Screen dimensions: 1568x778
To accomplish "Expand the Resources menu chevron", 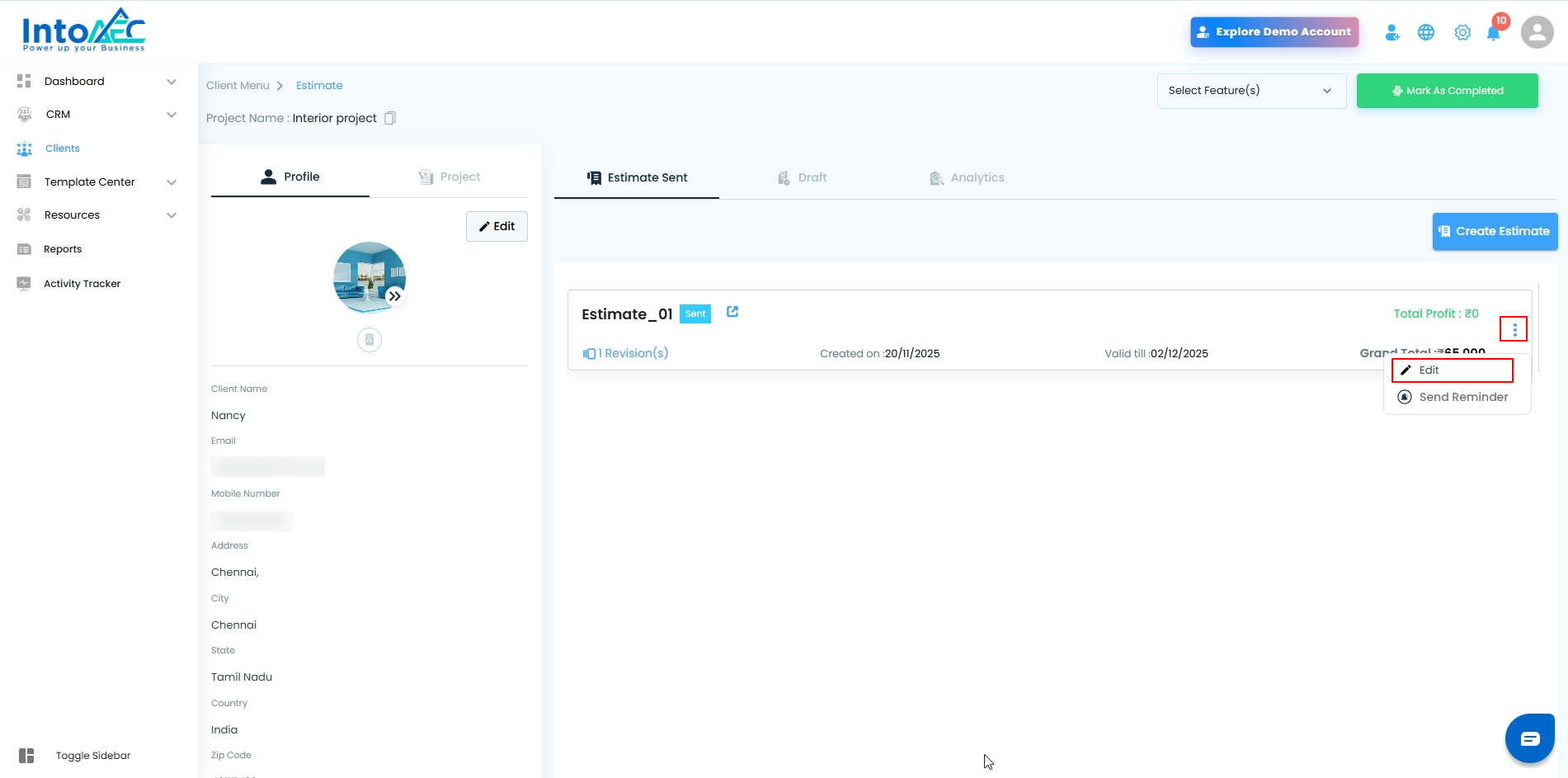I will point(172,215).
